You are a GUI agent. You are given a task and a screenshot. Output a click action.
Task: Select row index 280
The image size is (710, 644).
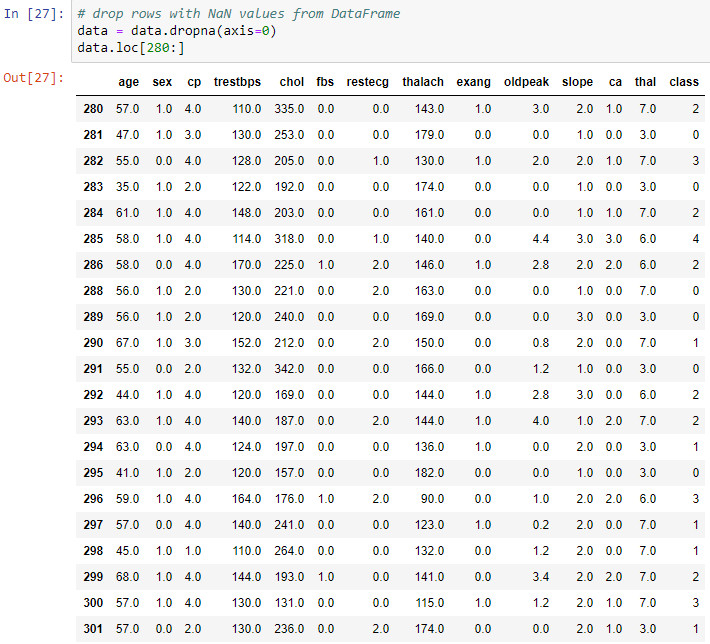pos(93,109)
